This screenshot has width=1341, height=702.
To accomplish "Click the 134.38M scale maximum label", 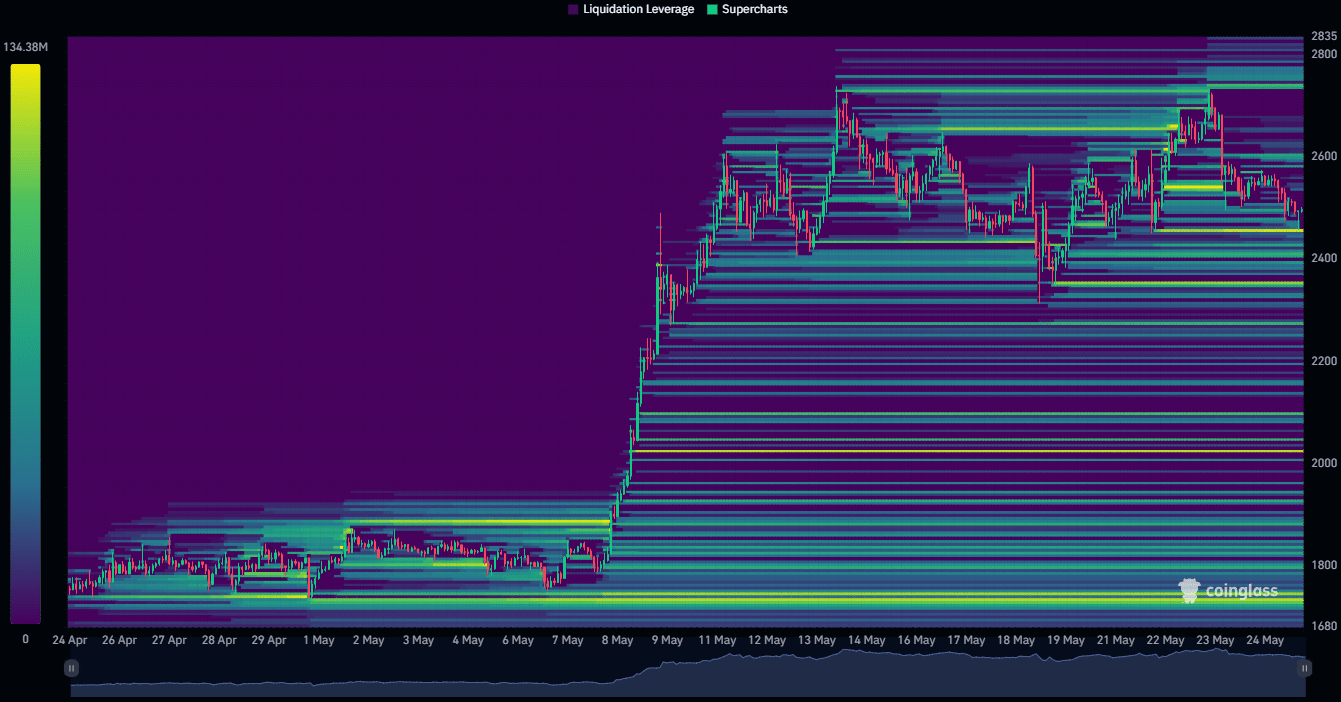I will pyautogui.click(x=26, y=47).
